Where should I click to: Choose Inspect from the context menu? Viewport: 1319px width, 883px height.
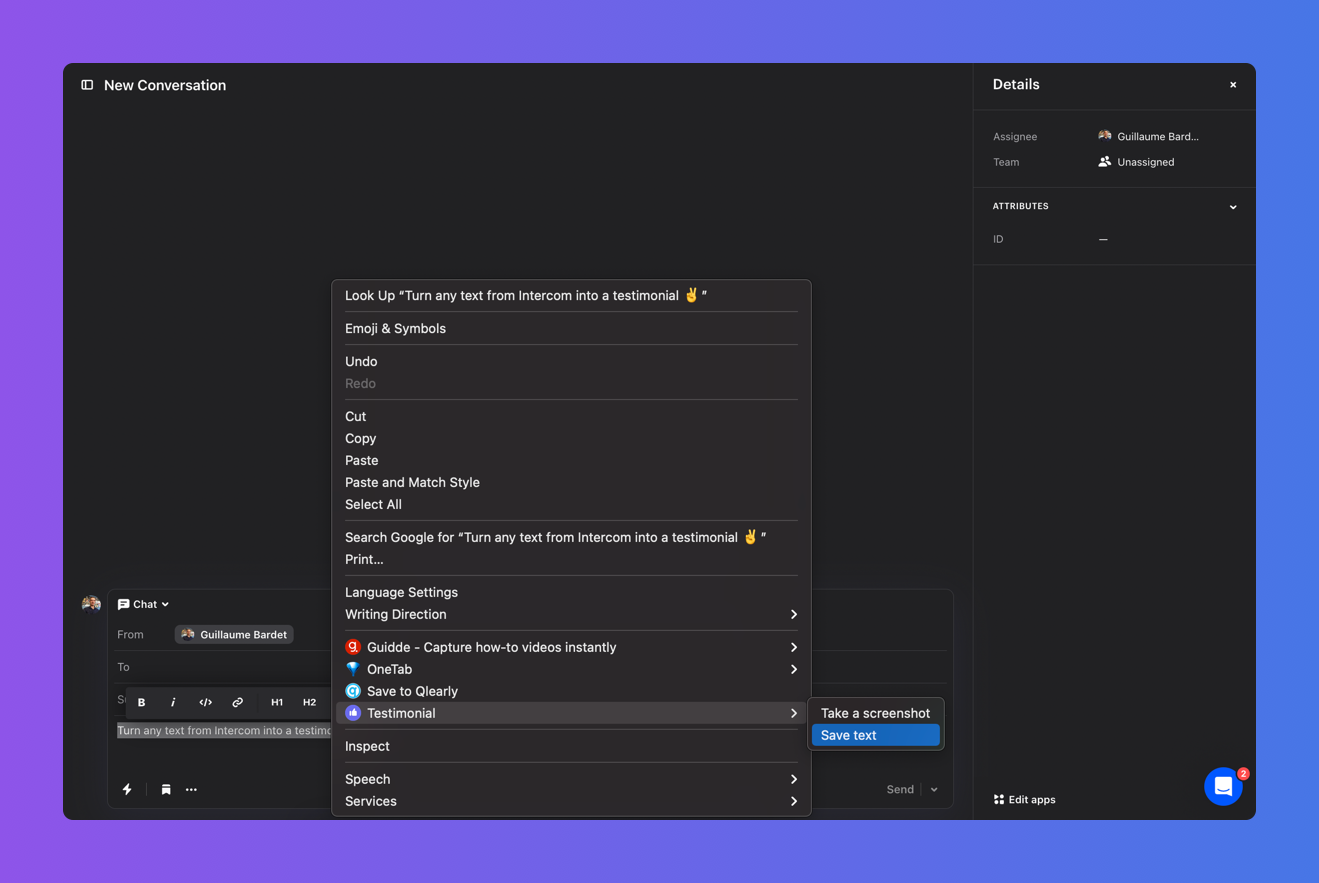point(571,746)
